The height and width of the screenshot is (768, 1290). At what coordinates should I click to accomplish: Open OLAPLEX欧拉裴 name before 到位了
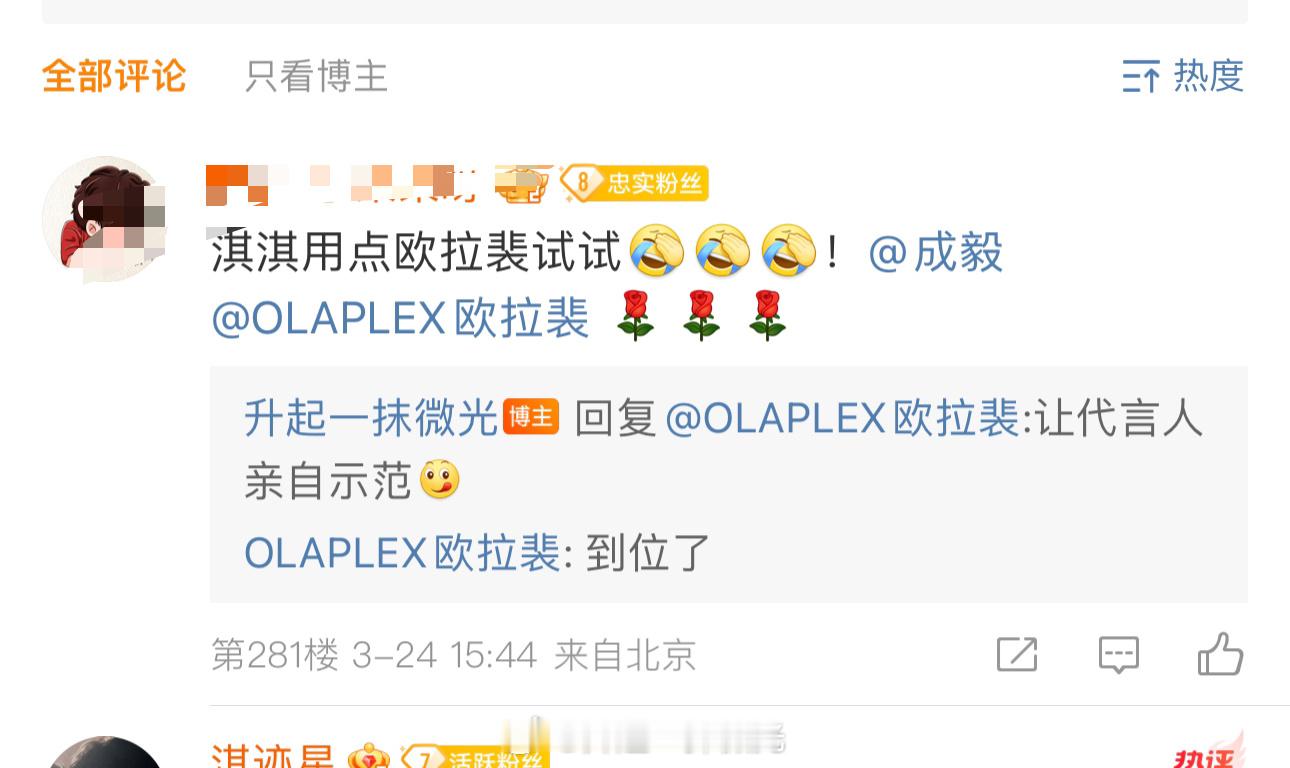pos(403,552)
